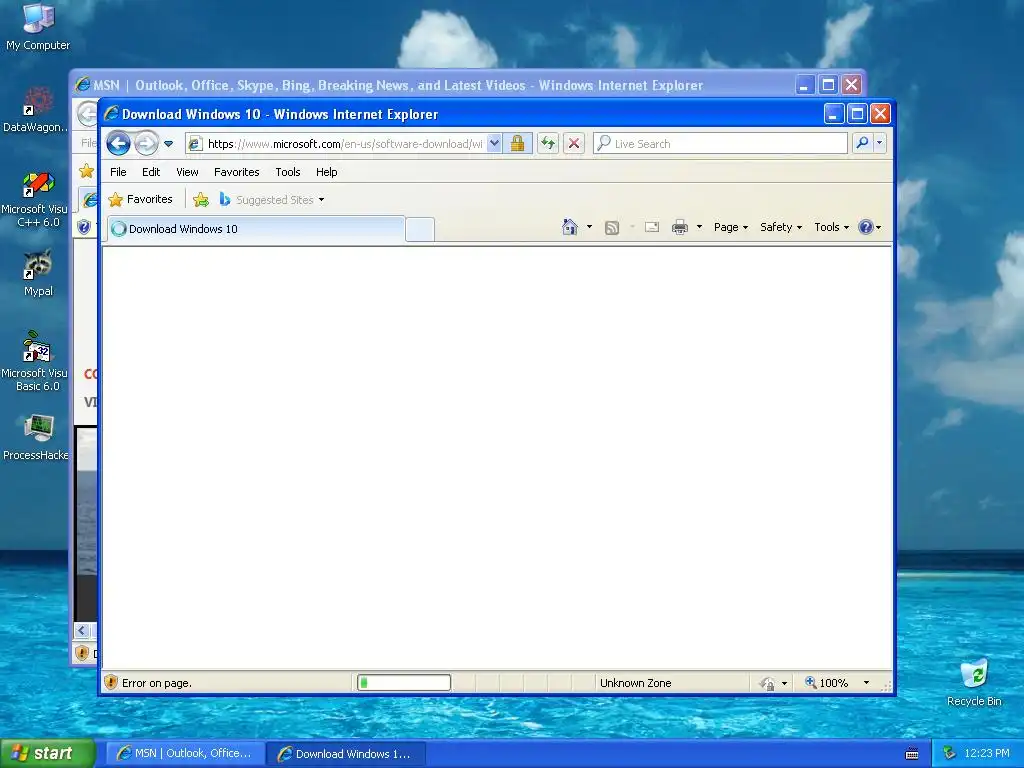Select Microsoft Visual C++ 6.0 shortcut
The height and width of the screenshot is (768, 1024).
coord(36,199)
